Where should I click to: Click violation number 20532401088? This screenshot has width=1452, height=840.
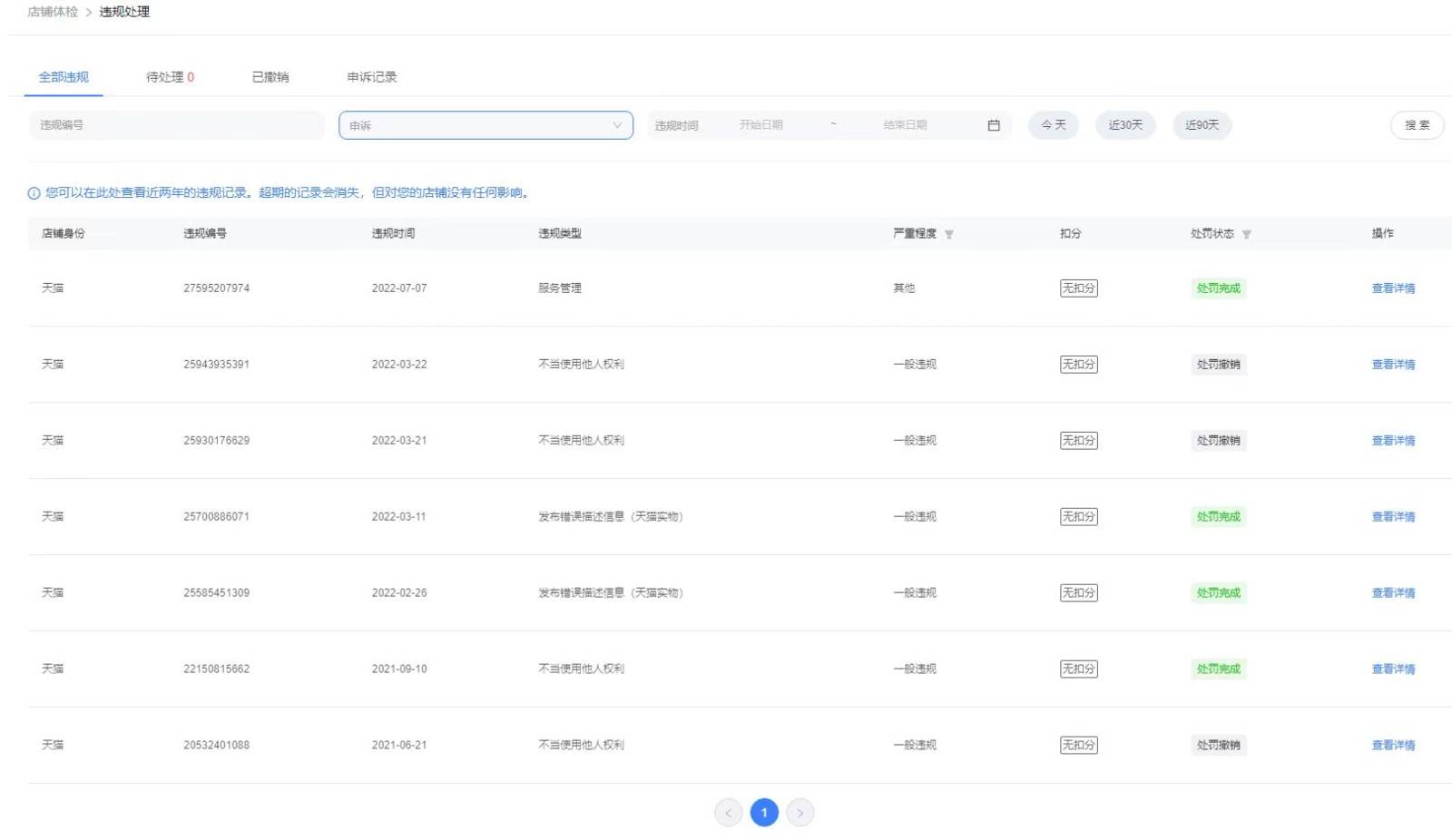click(216, 746)
